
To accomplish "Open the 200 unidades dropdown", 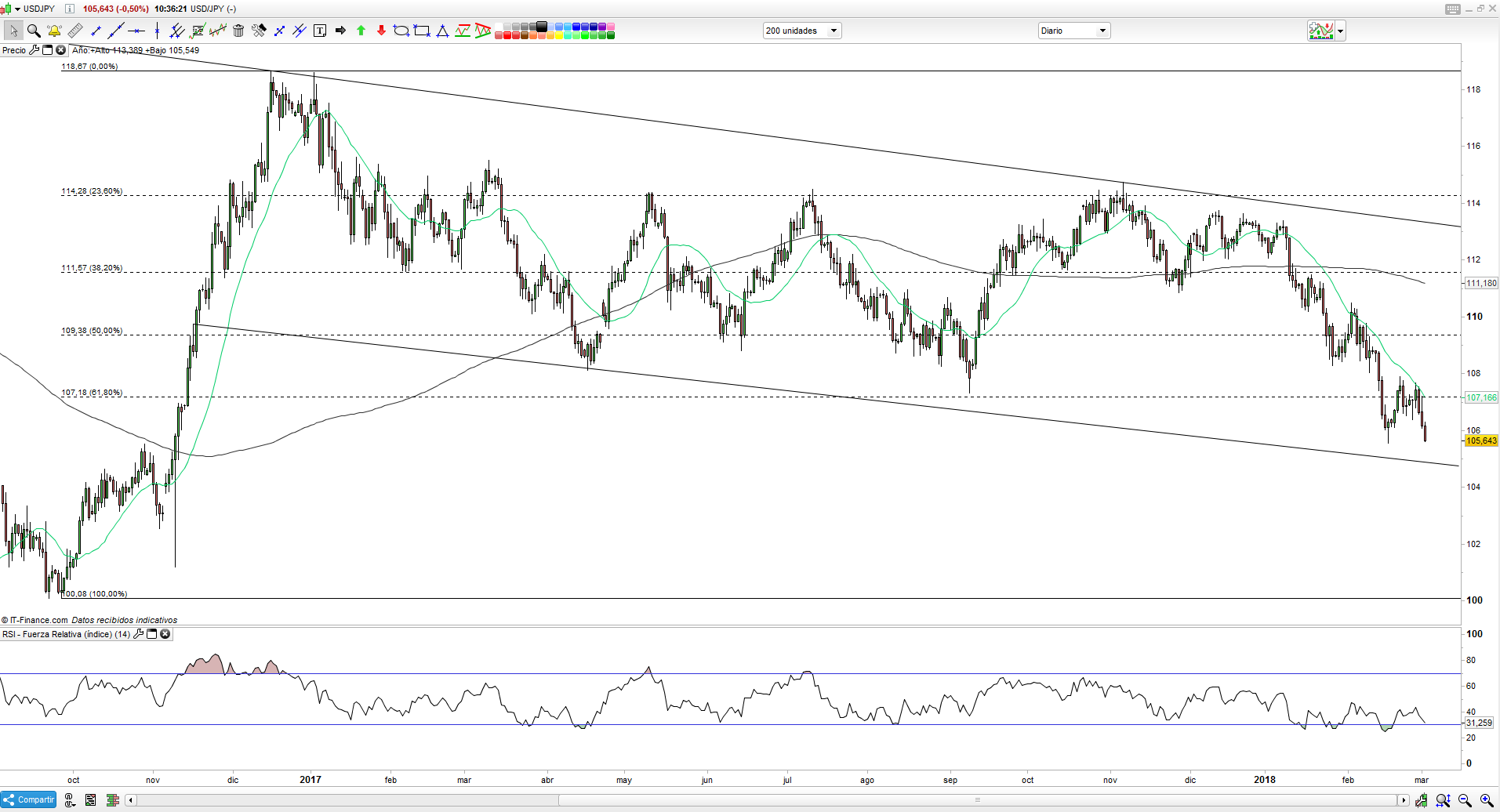I will tap(801, 31).
